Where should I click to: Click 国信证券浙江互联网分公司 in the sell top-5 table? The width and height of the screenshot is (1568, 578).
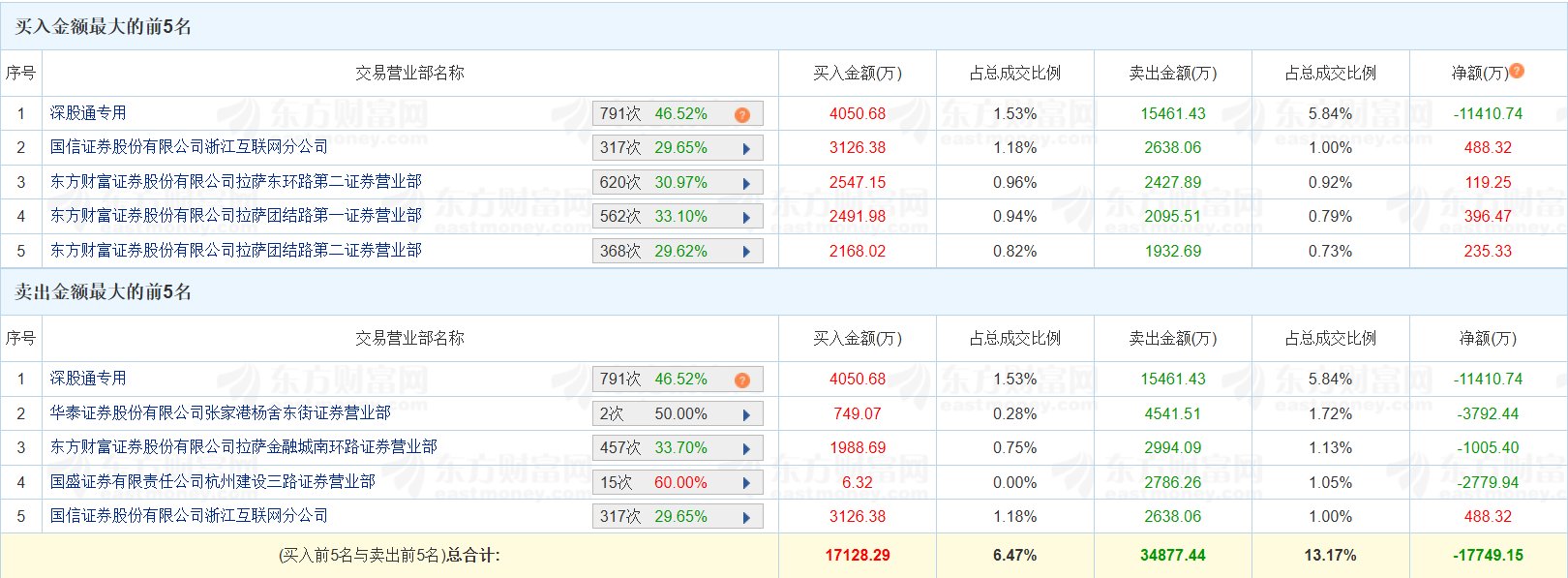click(x=189, y=515)
